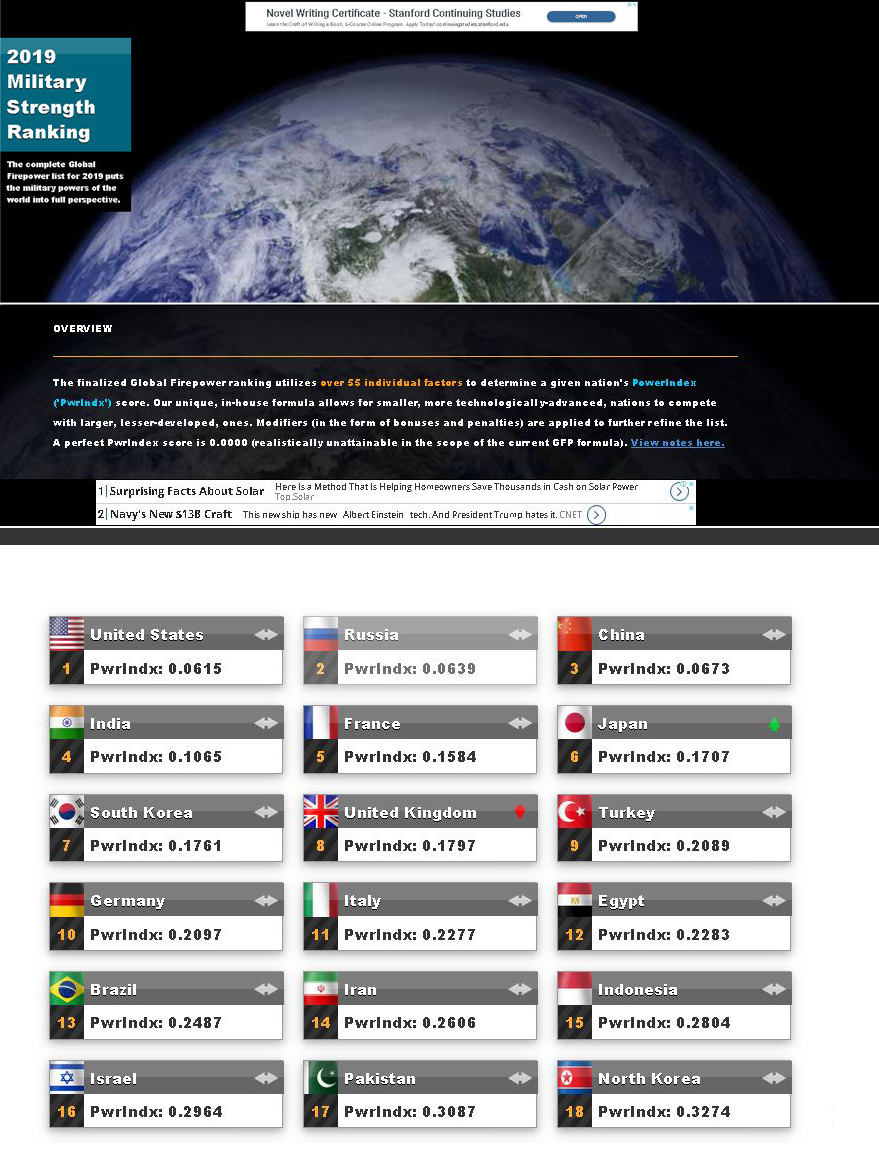Select the Russia country name
The image size is (879, 1163).
(371, 635)
